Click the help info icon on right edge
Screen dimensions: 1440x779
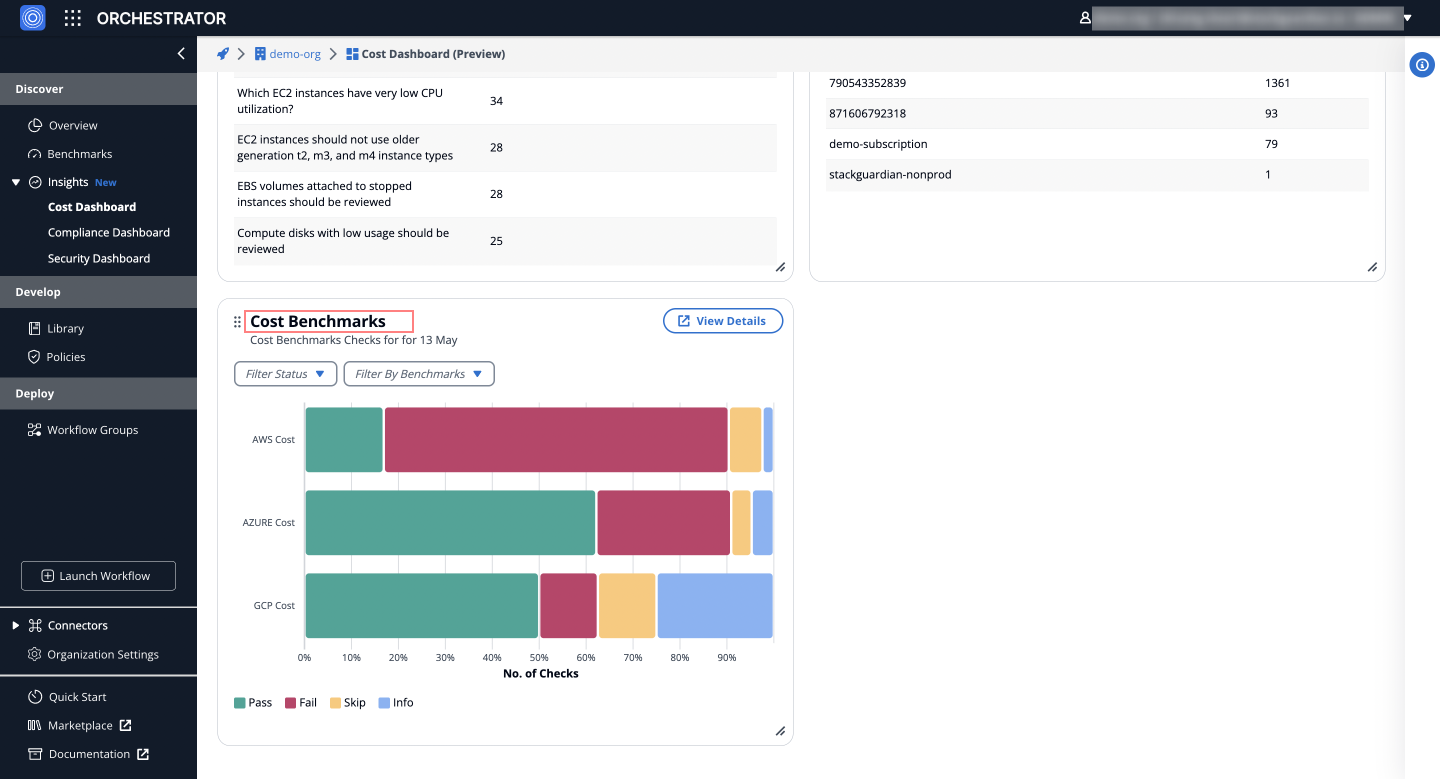pos(1422,64)
